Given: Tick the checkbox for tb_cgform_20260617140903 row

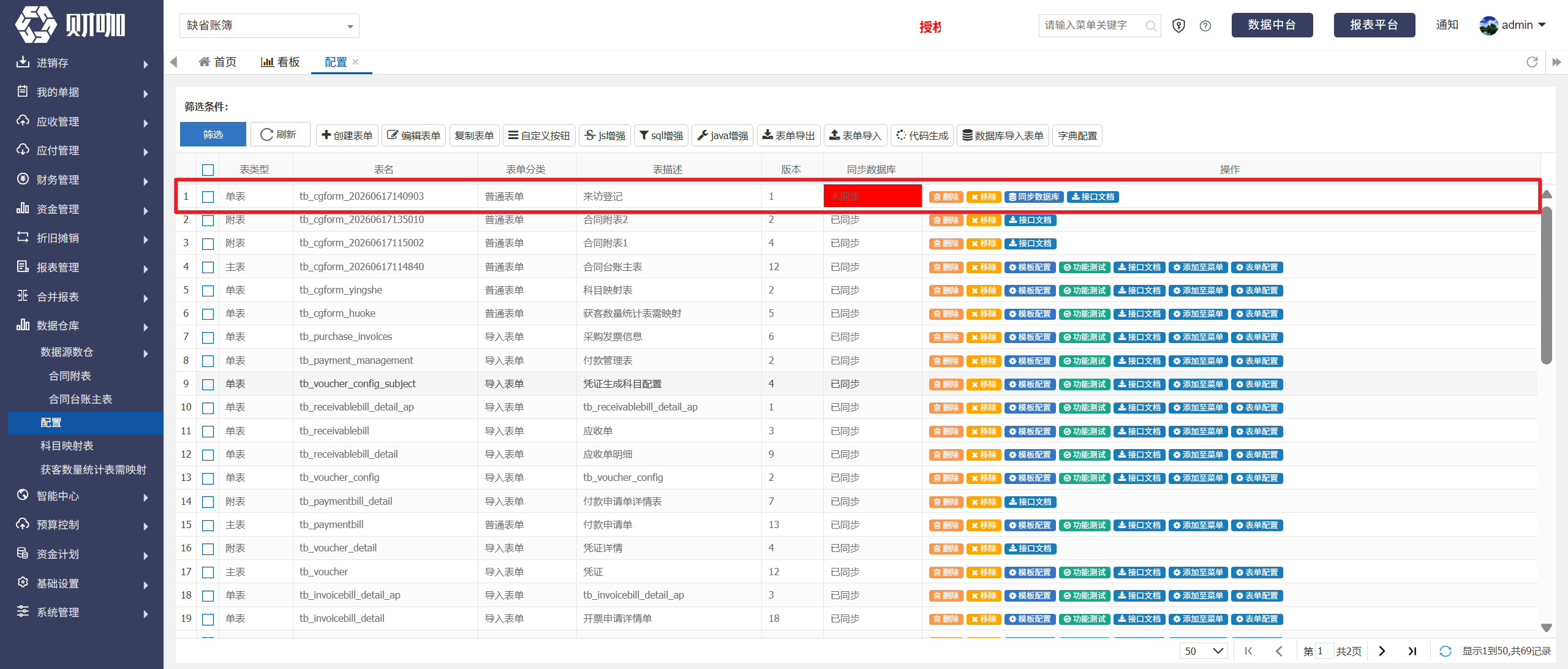Looking at the screenshot, I should click(x=208, y=197).
